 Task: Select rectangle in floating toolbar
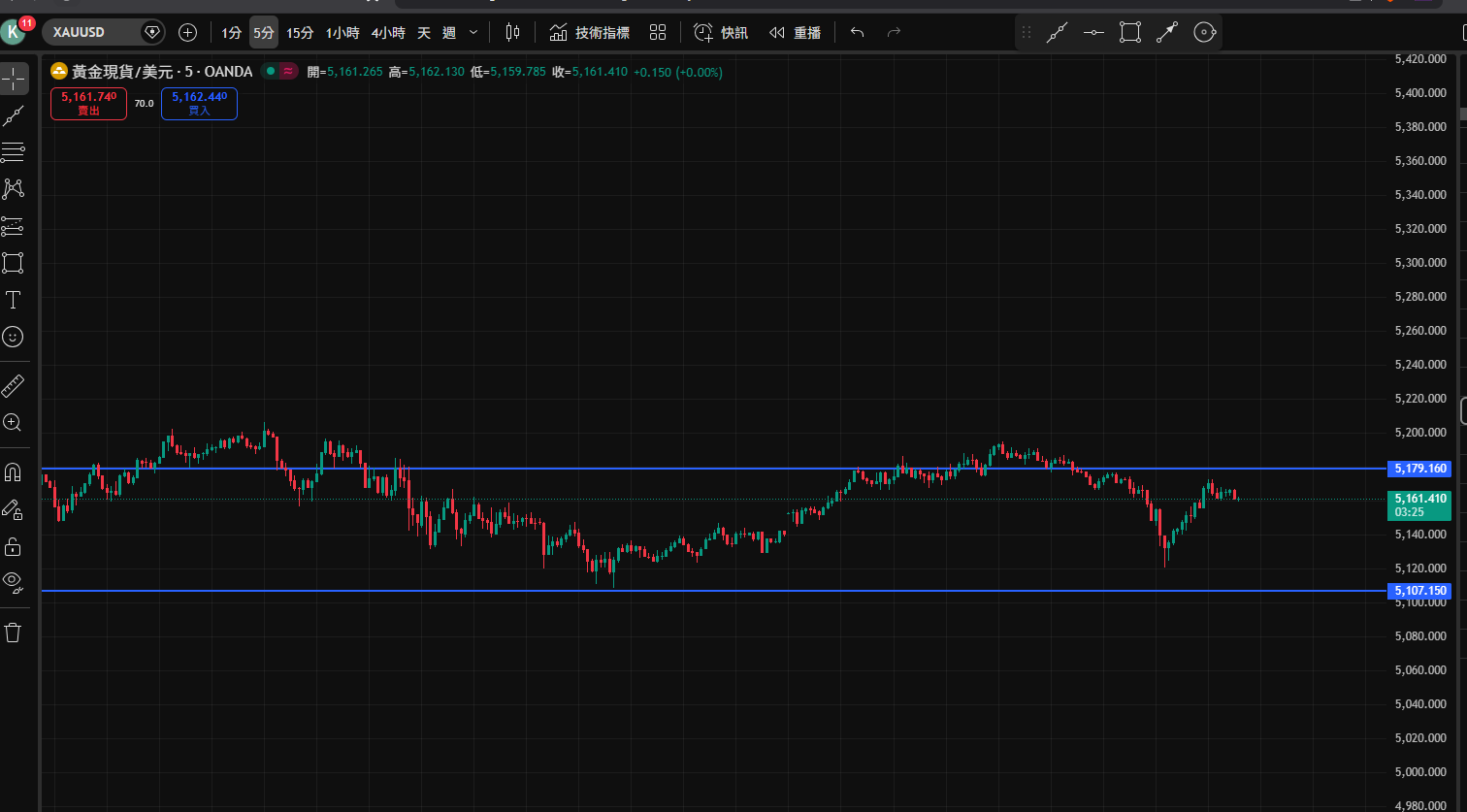tap(1130, 33)
